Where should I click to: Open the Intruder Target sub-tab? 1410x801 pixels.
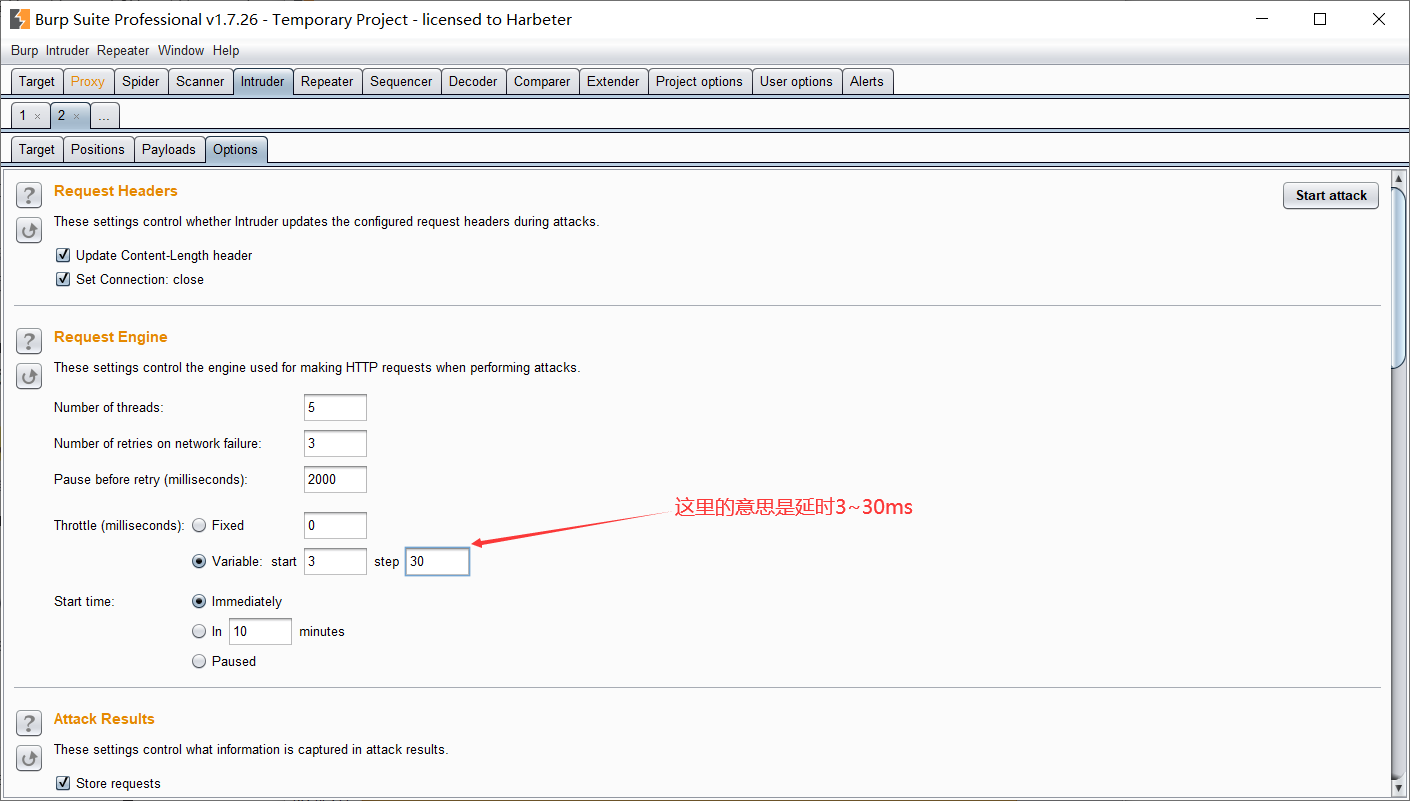(x=37, y=149)
